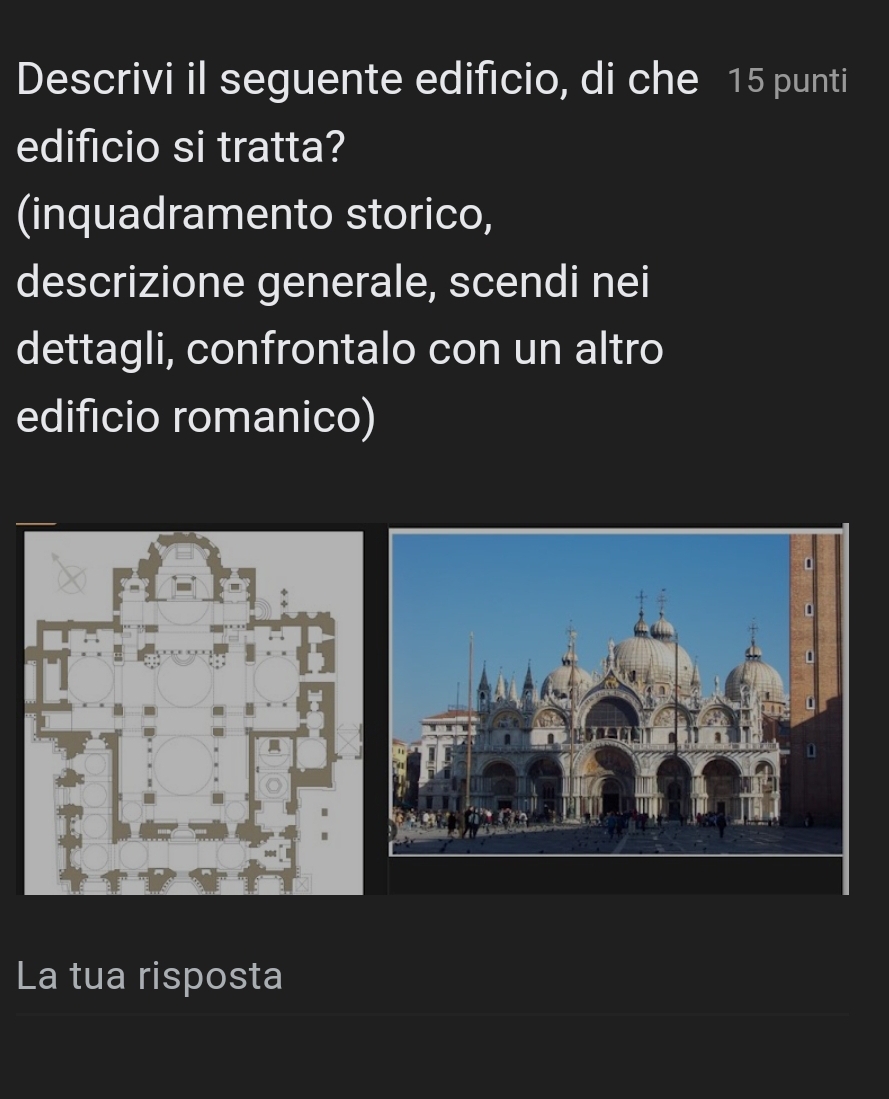Click the north compass icon on floor plan

70,574
